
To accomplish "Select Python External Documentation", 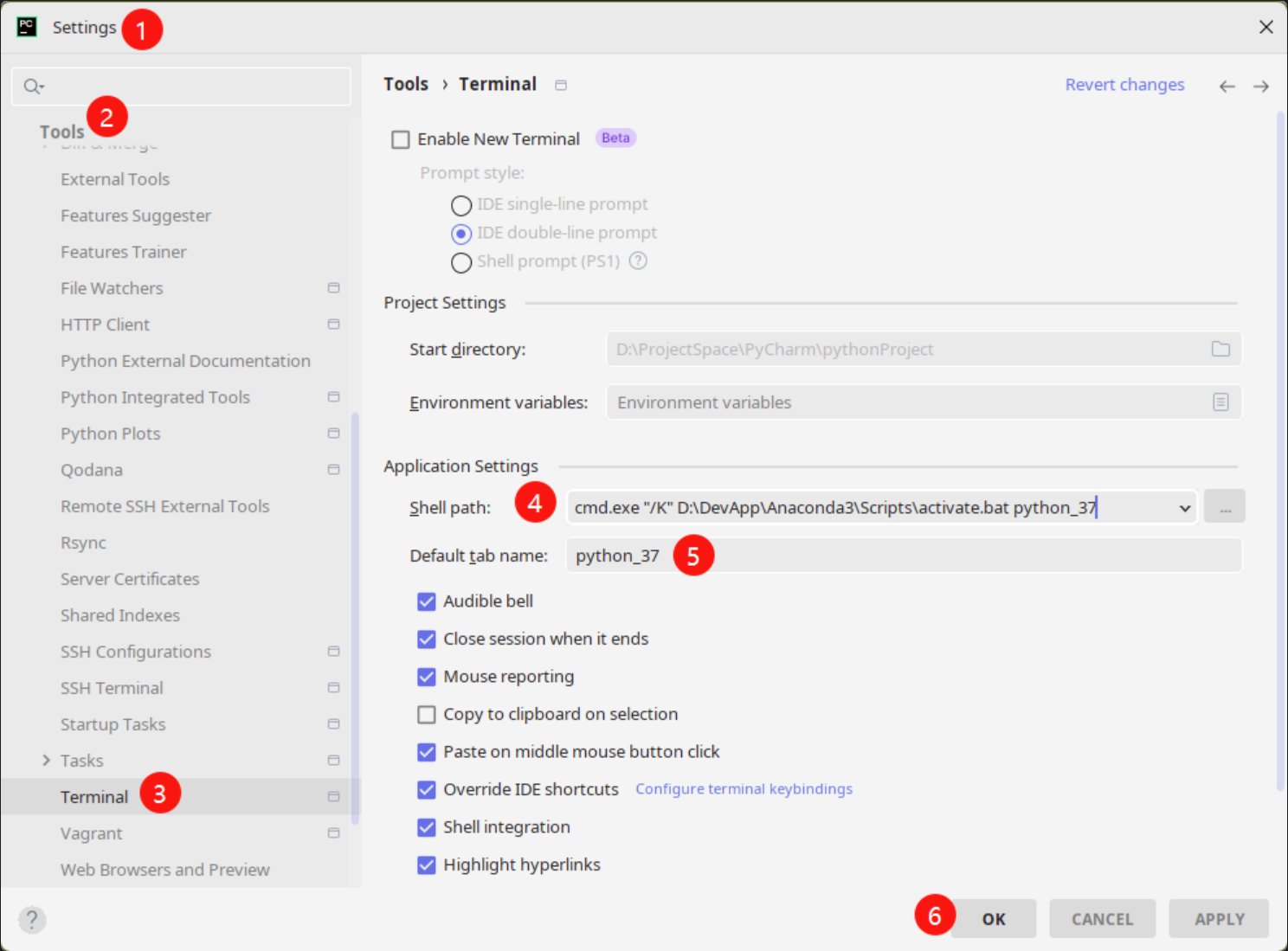I will point(185,361).
